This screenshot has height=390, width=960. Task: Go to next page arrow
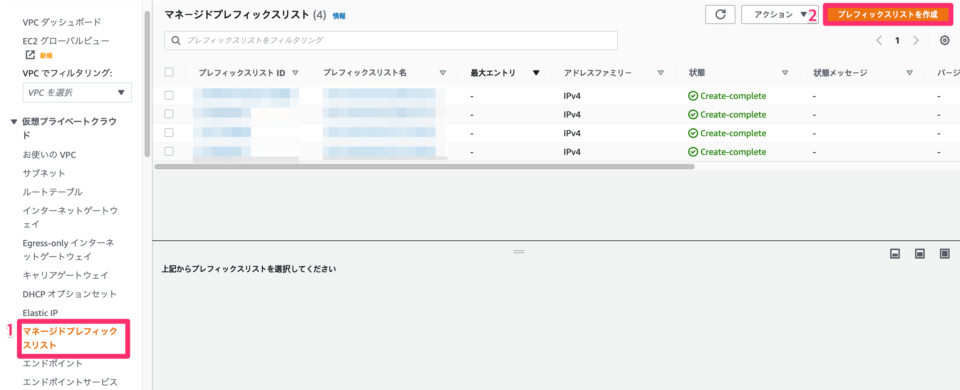(x=916, y=41)
